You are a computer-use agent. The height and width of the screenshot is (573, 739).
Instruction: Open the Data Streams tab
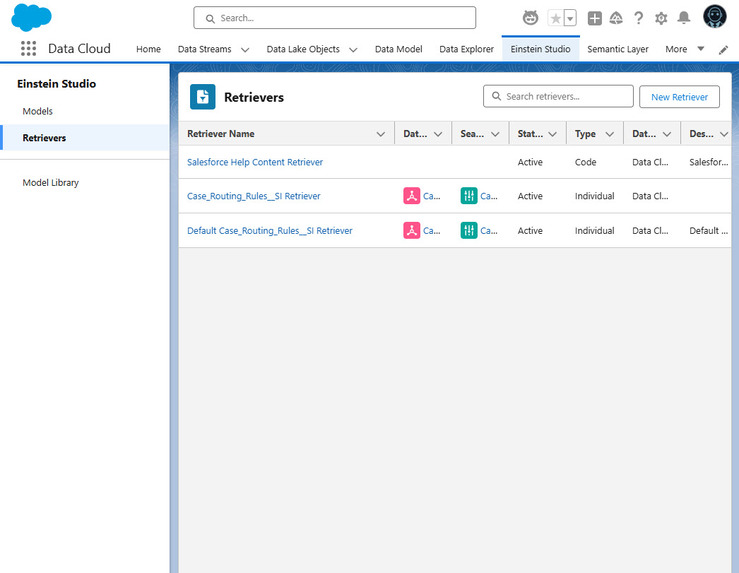pos(205,49)
